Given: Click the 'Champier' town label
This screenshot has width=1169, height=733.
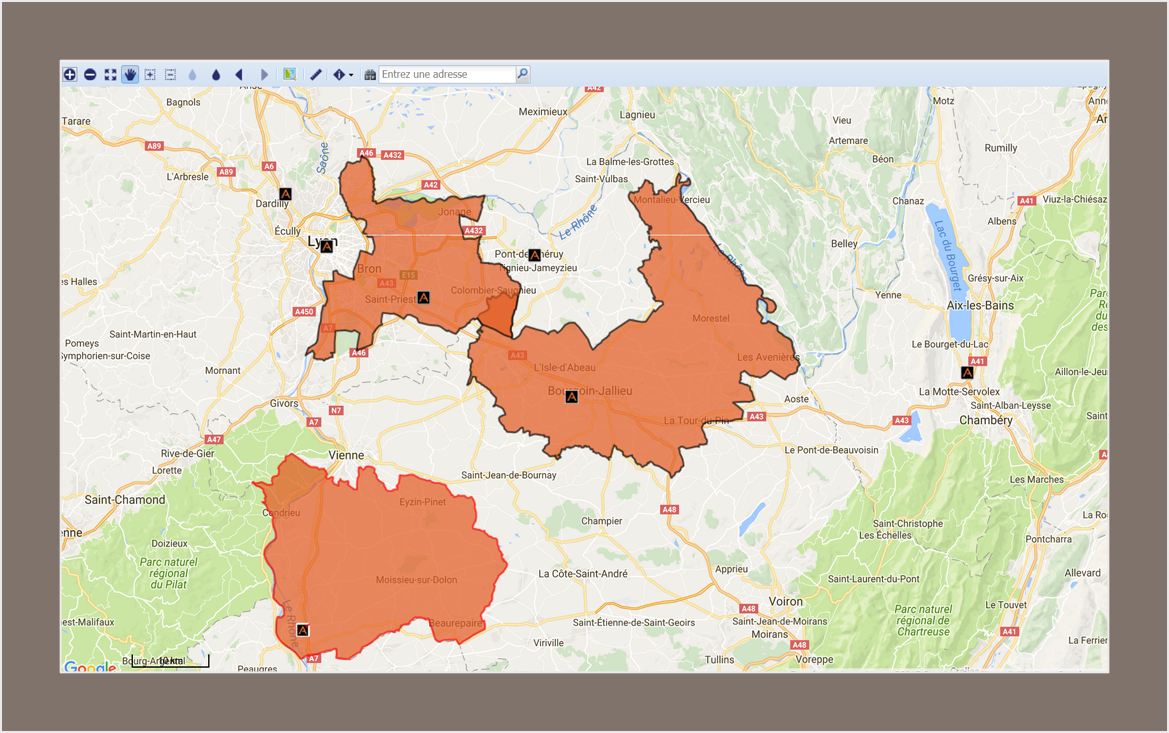Looking at the screenshot, I should [x=602, y=521].
